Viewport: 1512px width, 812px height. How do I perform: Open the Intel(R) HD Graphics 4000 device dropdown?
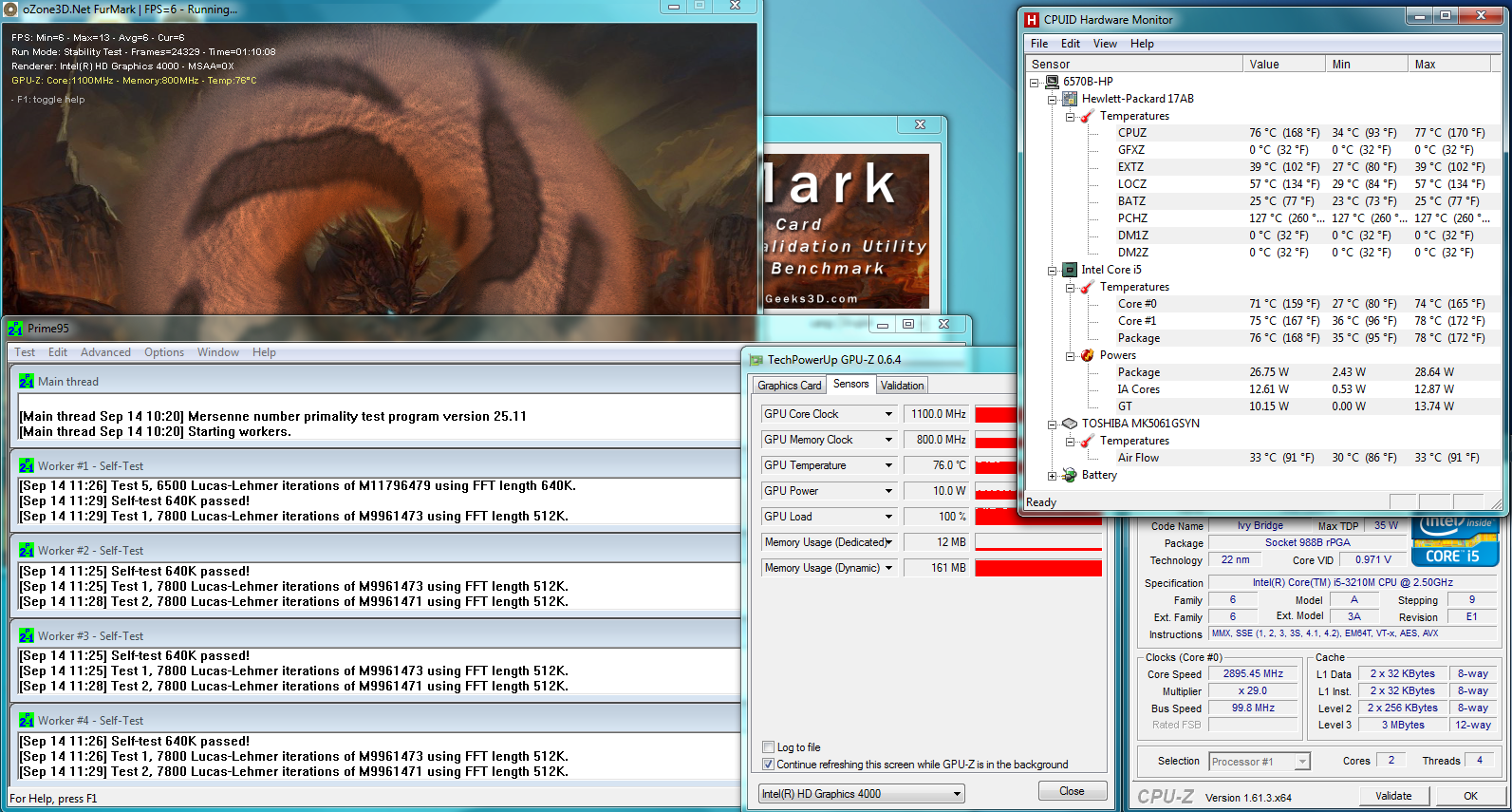click(x=957, y=794)
